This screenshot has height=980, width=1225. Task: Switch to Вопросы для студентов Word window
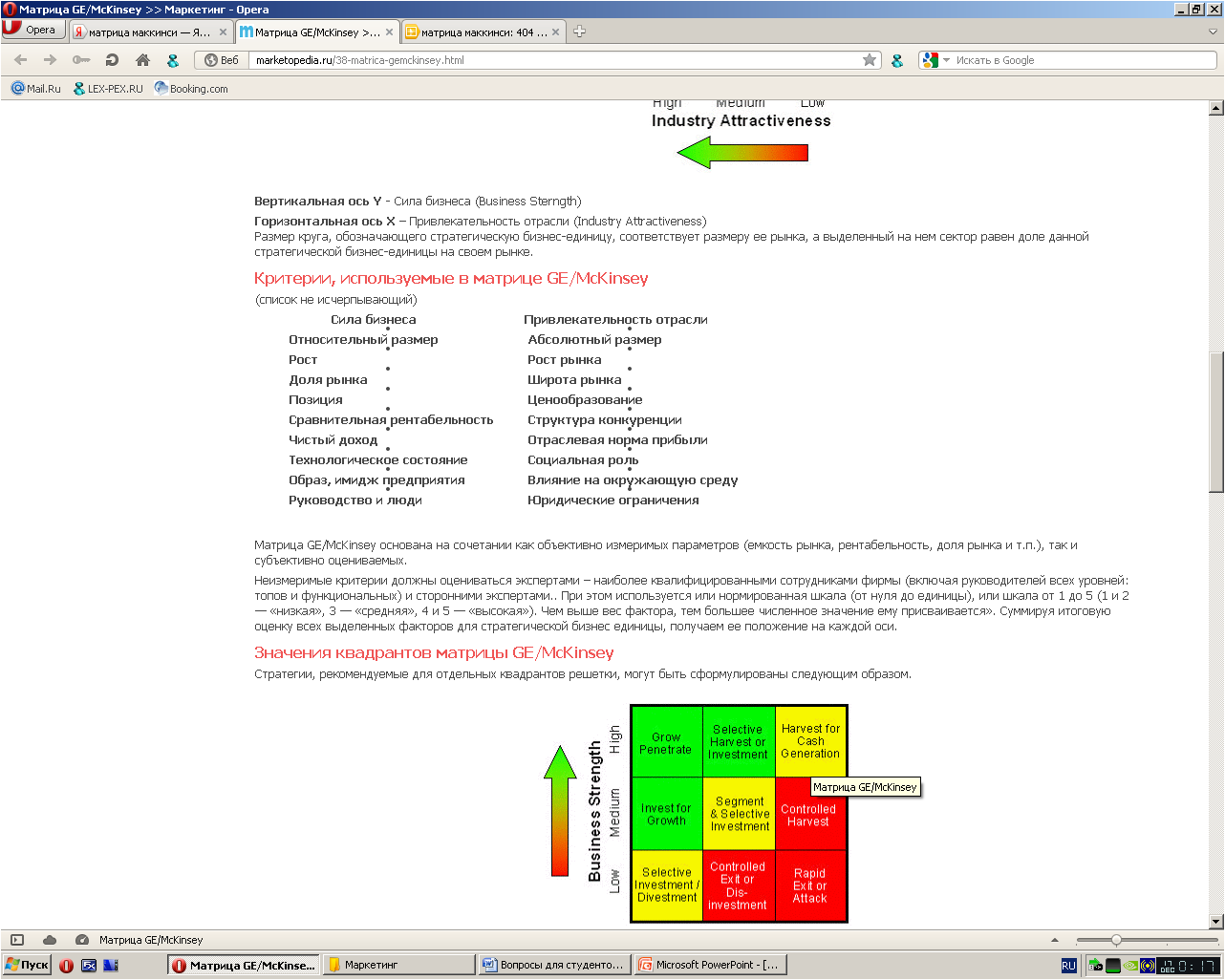[554, 965]
